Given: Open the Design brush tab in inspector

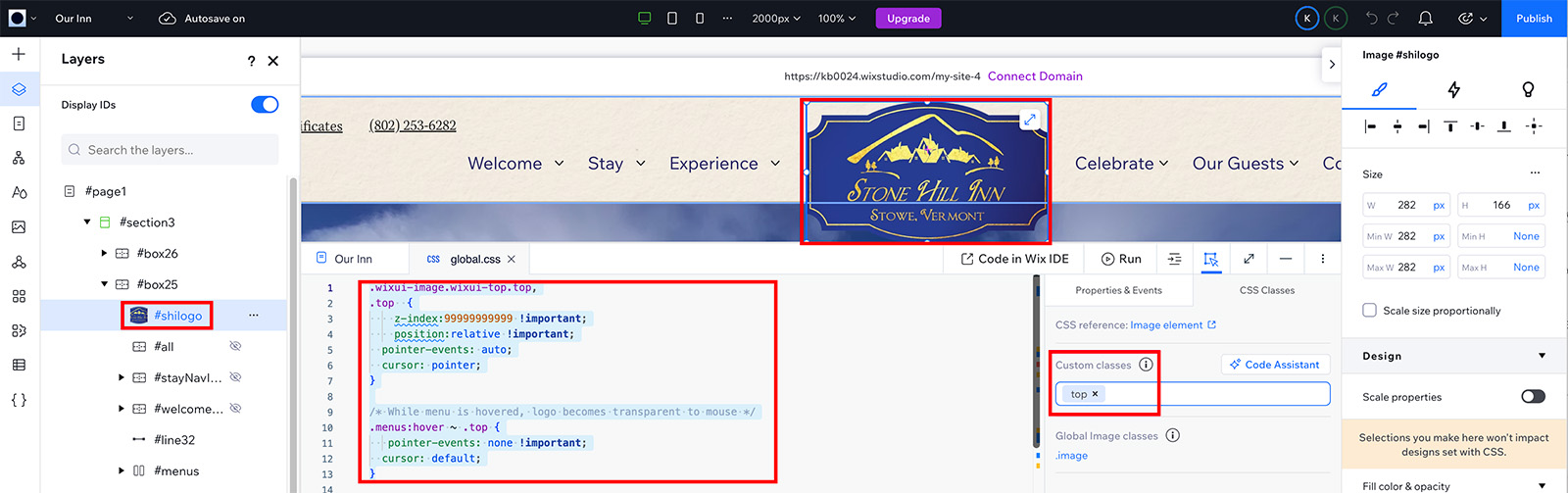Looking at the screenshot, I should pyautogui.click(x=1379, y=90).
